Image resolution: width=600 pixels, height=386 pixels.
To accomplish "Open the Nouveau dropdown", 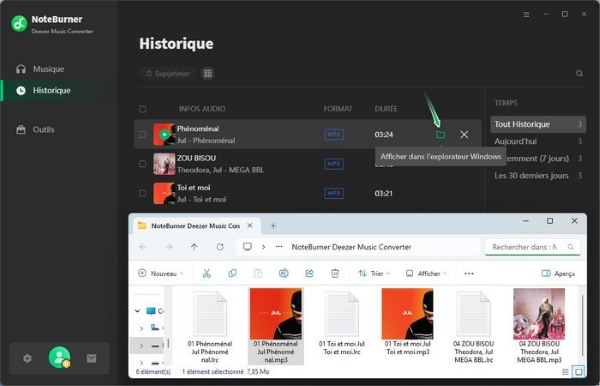I will point(161,274).
